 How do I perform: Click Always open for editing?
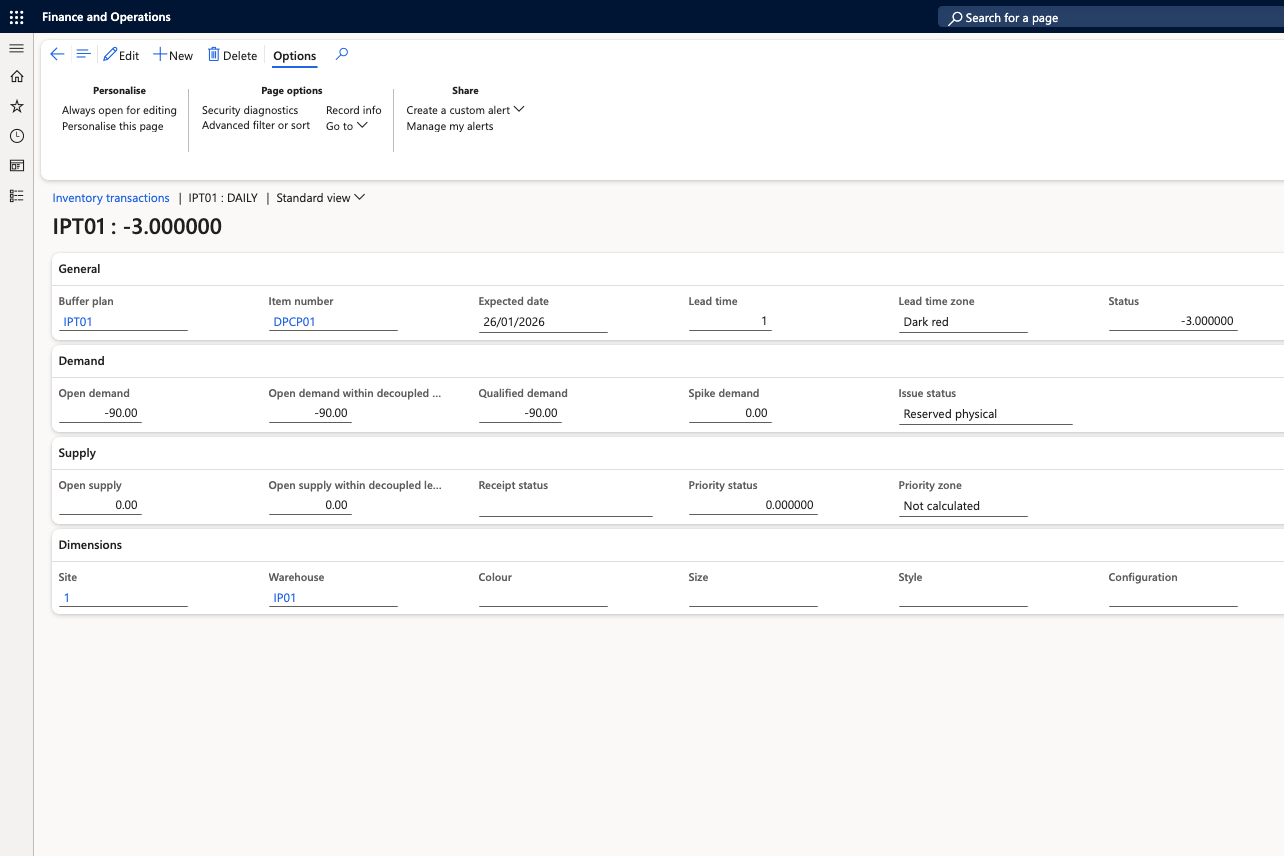(119, 110)
